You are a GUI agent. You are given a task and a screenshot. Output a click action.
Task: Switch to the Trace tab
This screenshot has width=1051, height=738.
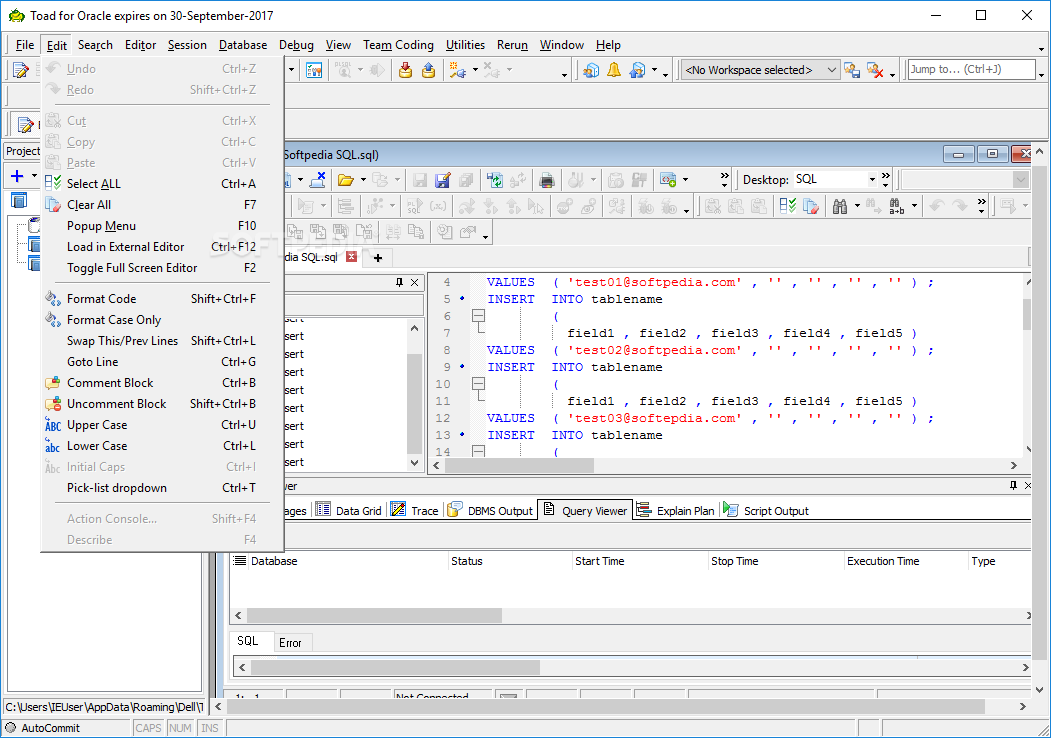414,511
